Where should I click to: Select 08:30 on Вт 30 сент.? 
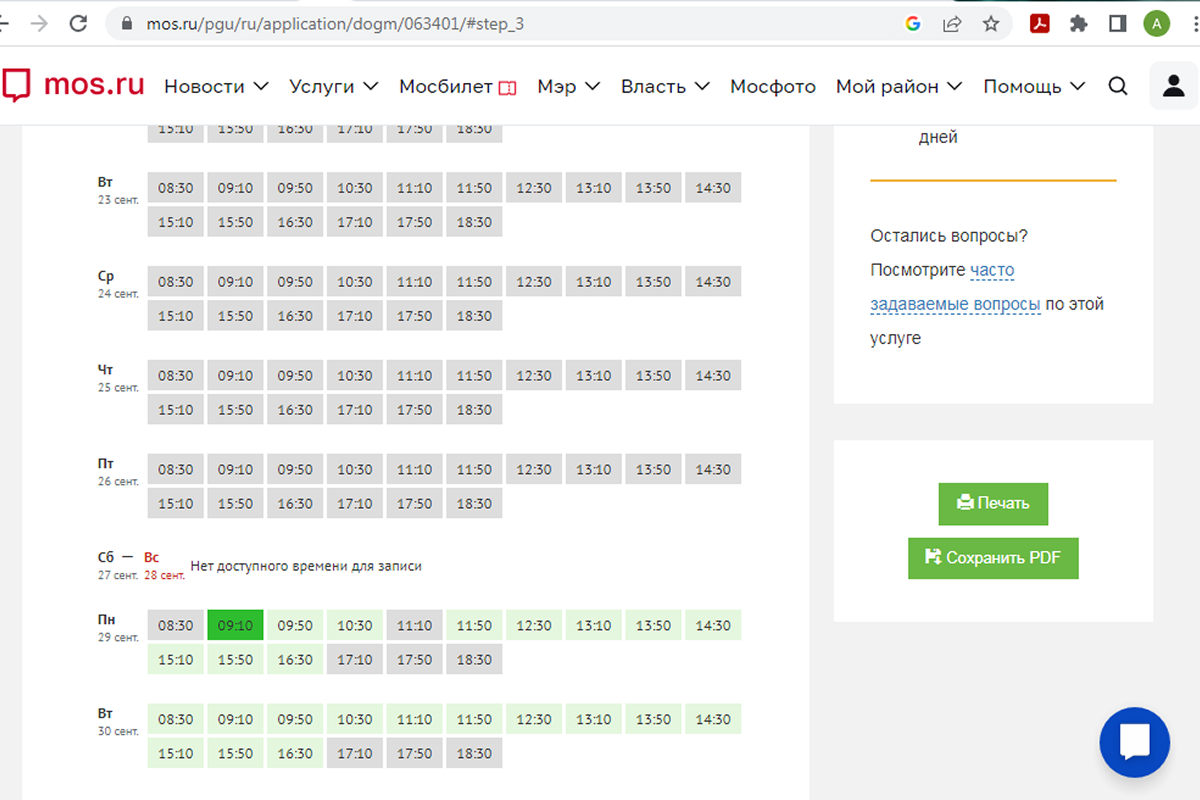pos(176,719)
